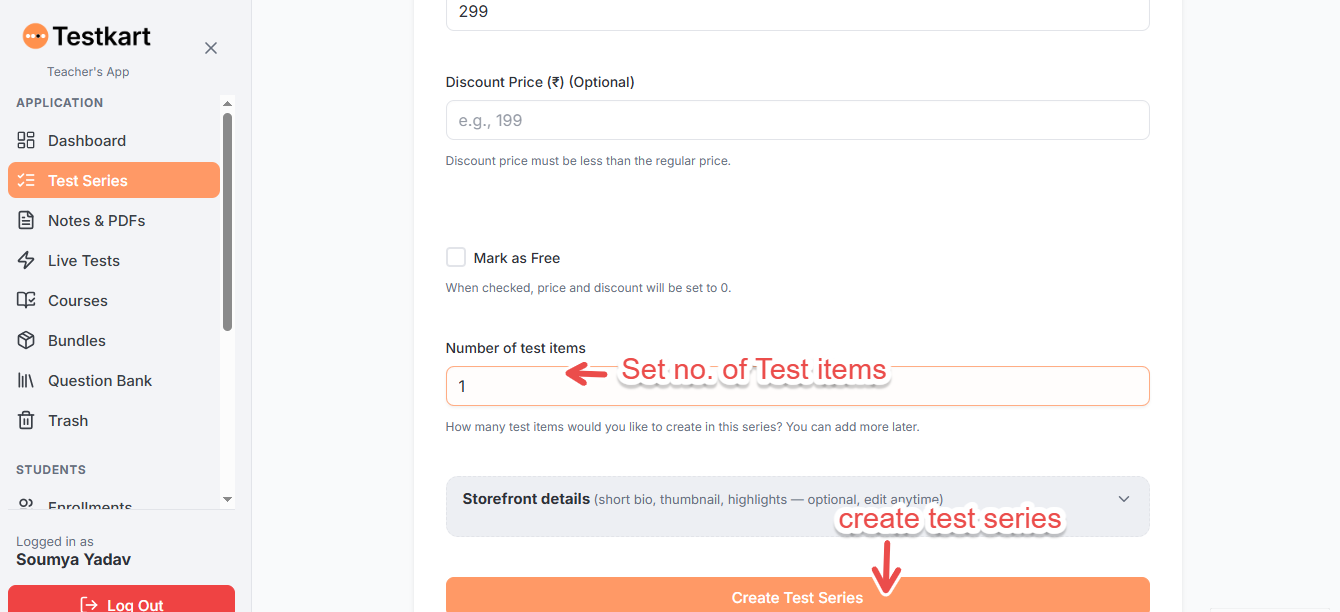Click the Testkart logo icon
The height and width of the screenshot is (612, 1340).
coord(35,37)
